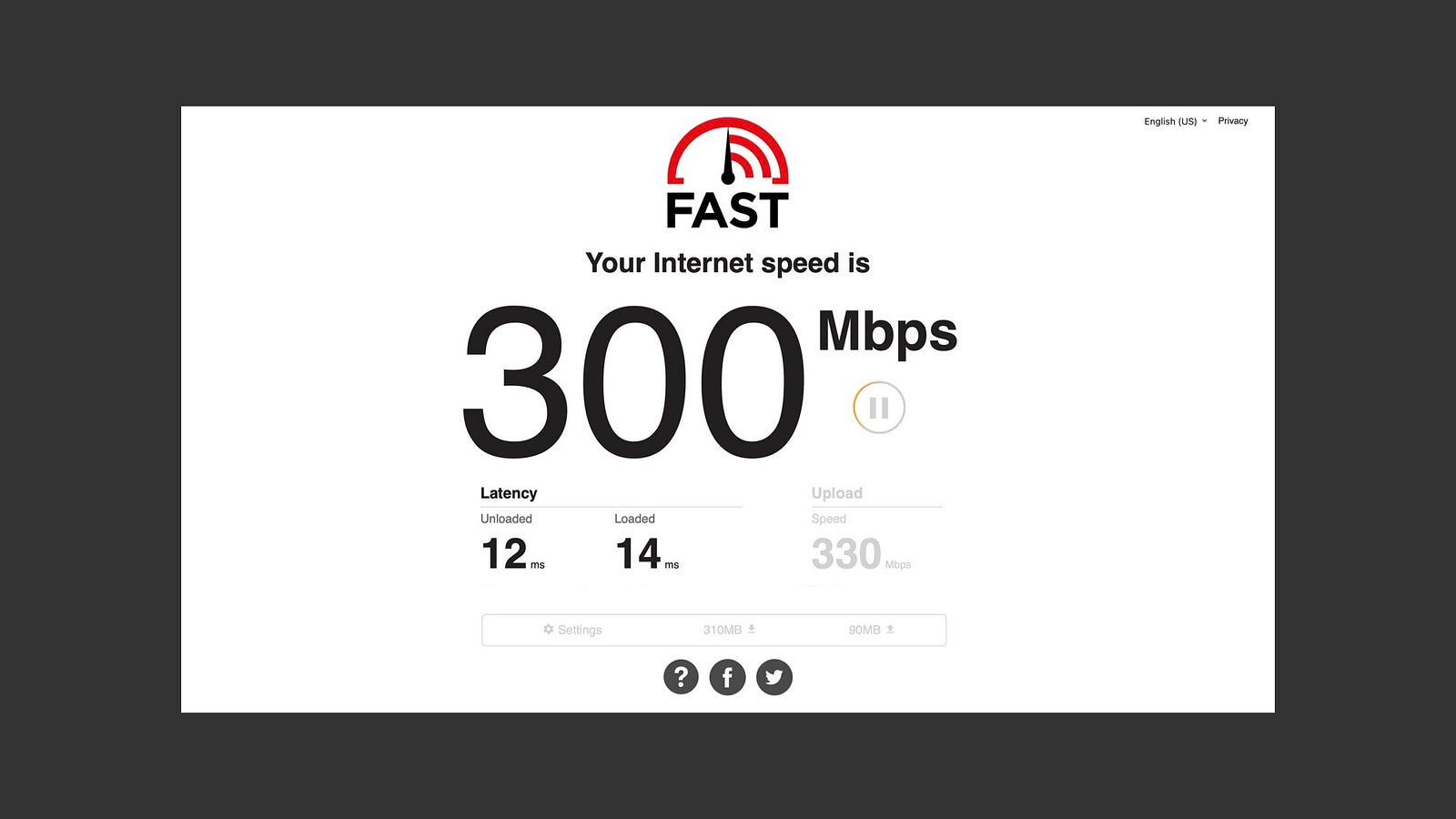Screen dimensions: 1456x819
Task: Click the FAST speedometer logo
Action: pyautogui.click(x=728, y=173)
